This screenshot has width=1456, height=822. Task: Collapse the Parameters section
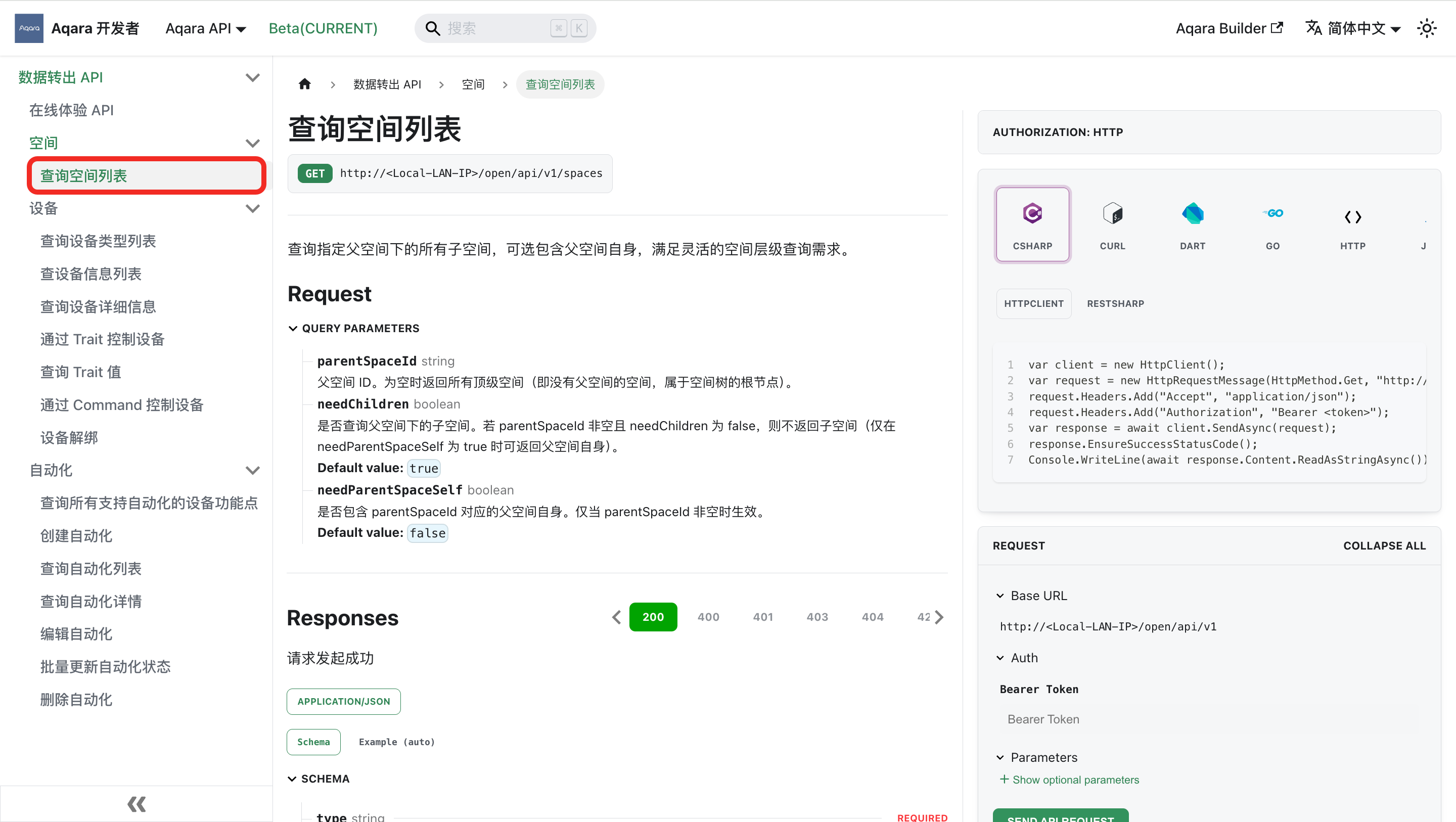pyautogui.click(x=1036, y=758)
